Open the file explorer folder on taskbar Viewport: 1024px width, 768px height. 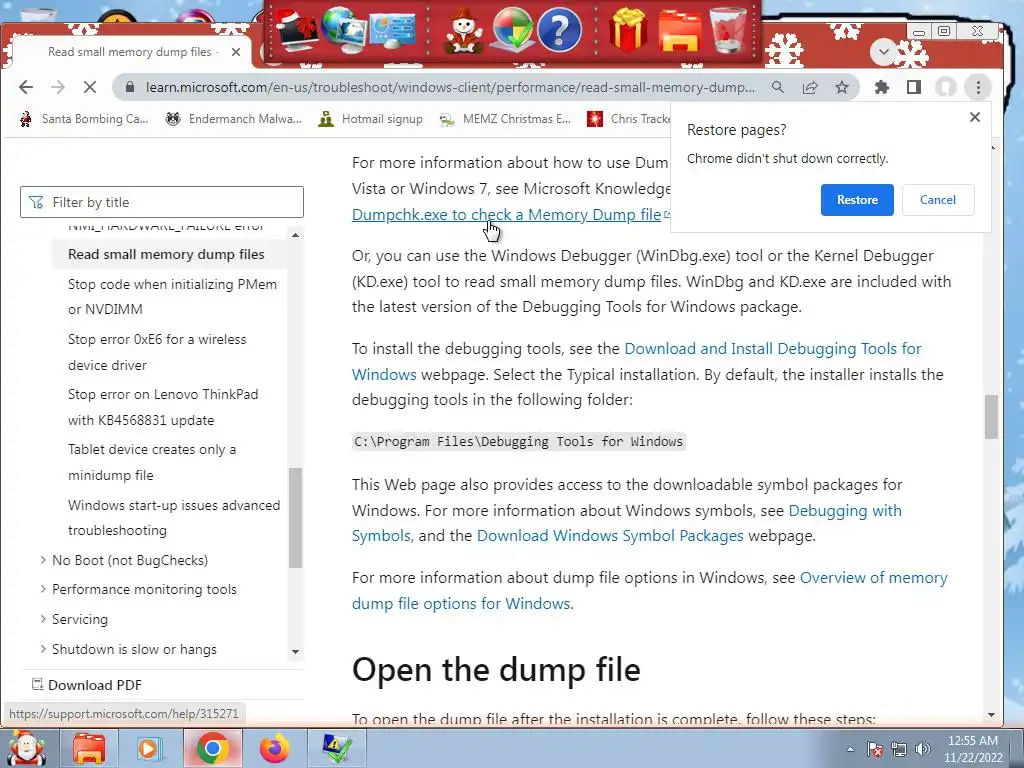click(89, 748)
